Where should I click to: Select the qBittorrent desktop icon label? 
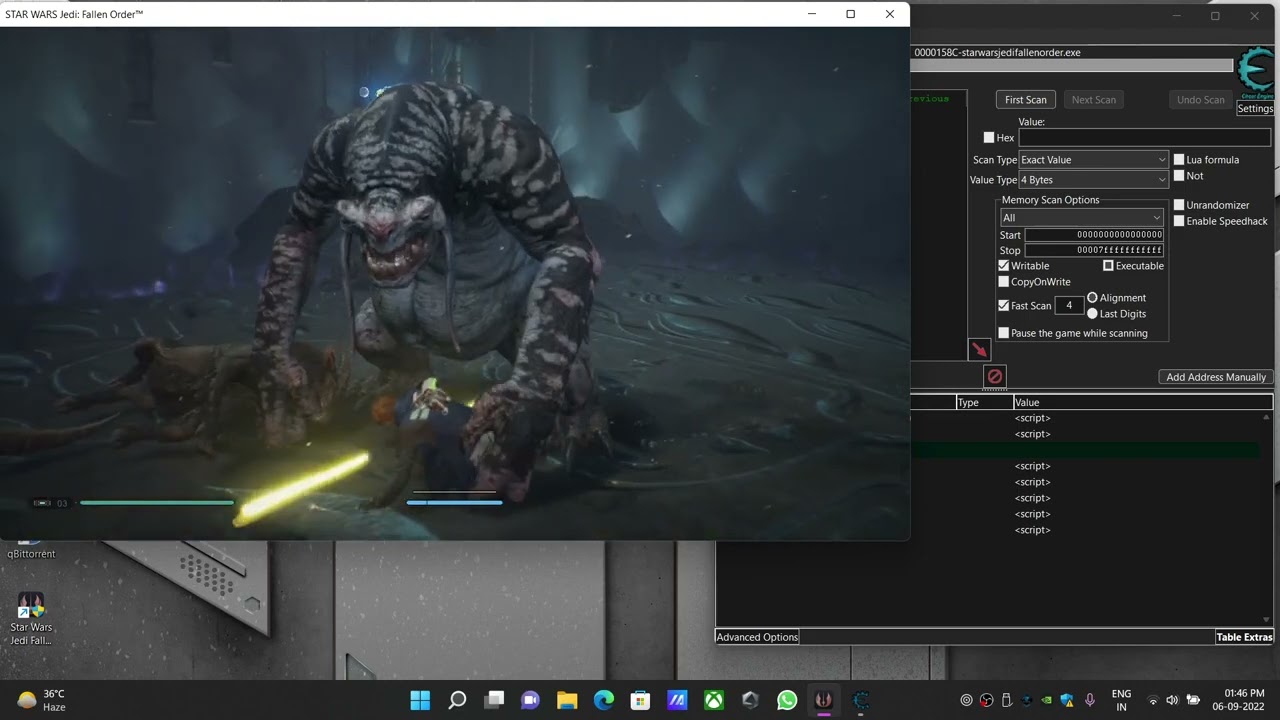(31, 554)
